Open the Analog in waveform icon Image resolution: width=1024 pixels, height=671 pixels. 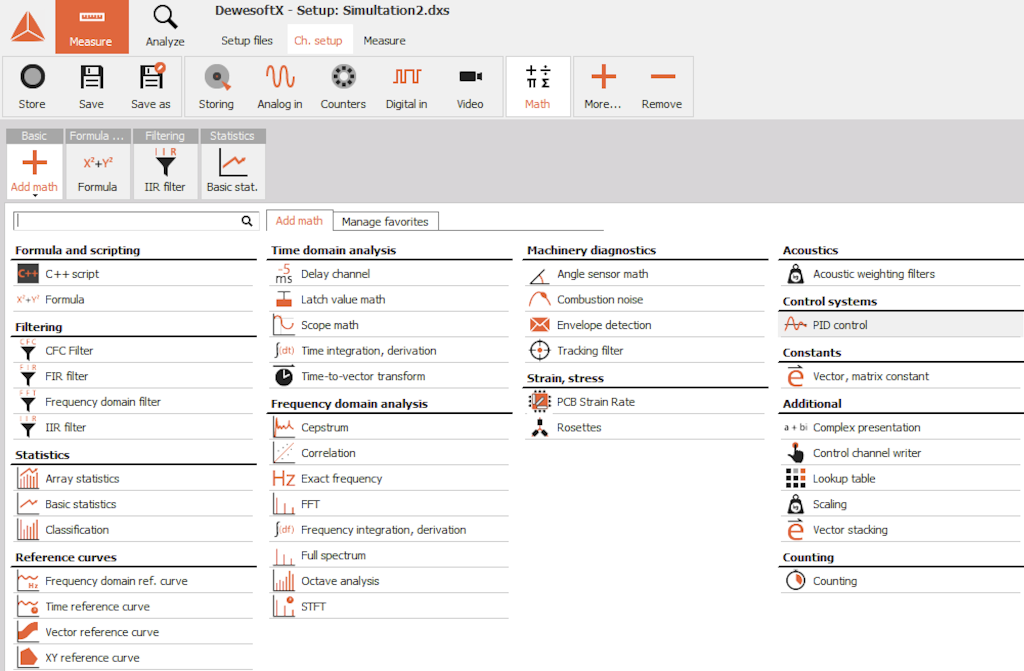tap(280, 76)
